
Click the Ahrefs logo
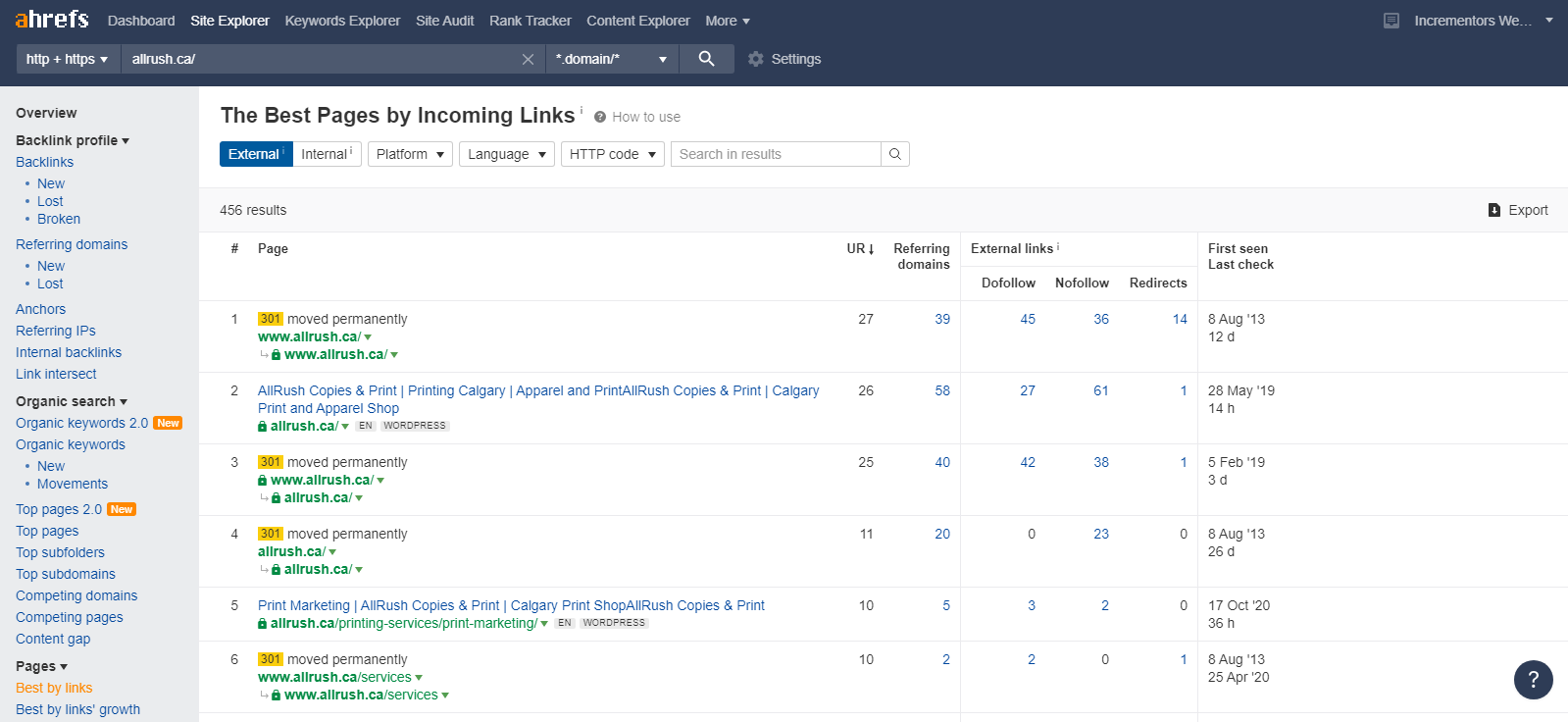(x=51, y=20)
